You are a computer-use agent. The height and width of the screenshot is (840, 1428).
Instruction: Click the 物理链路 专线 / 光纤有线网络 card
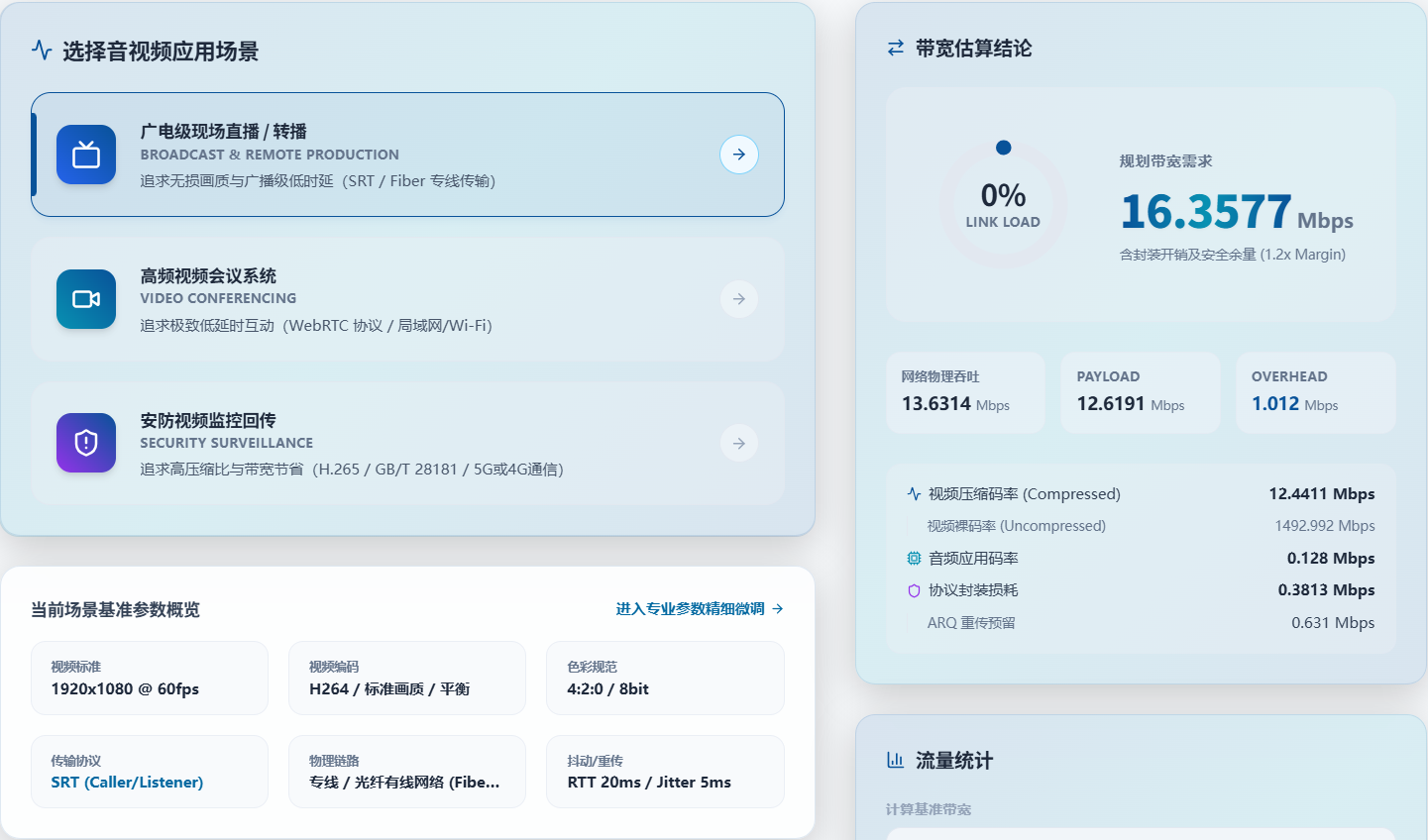coord(407,772)
